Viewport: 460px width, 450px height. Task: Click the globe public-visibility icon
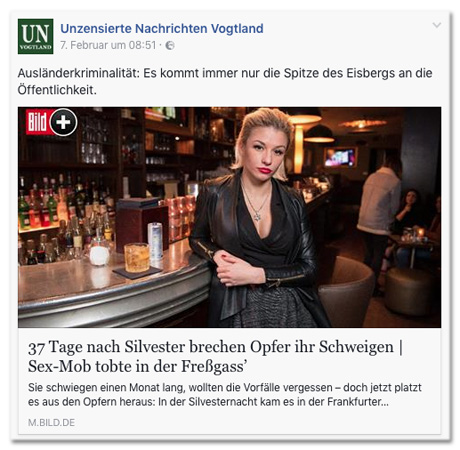(170, 45)
